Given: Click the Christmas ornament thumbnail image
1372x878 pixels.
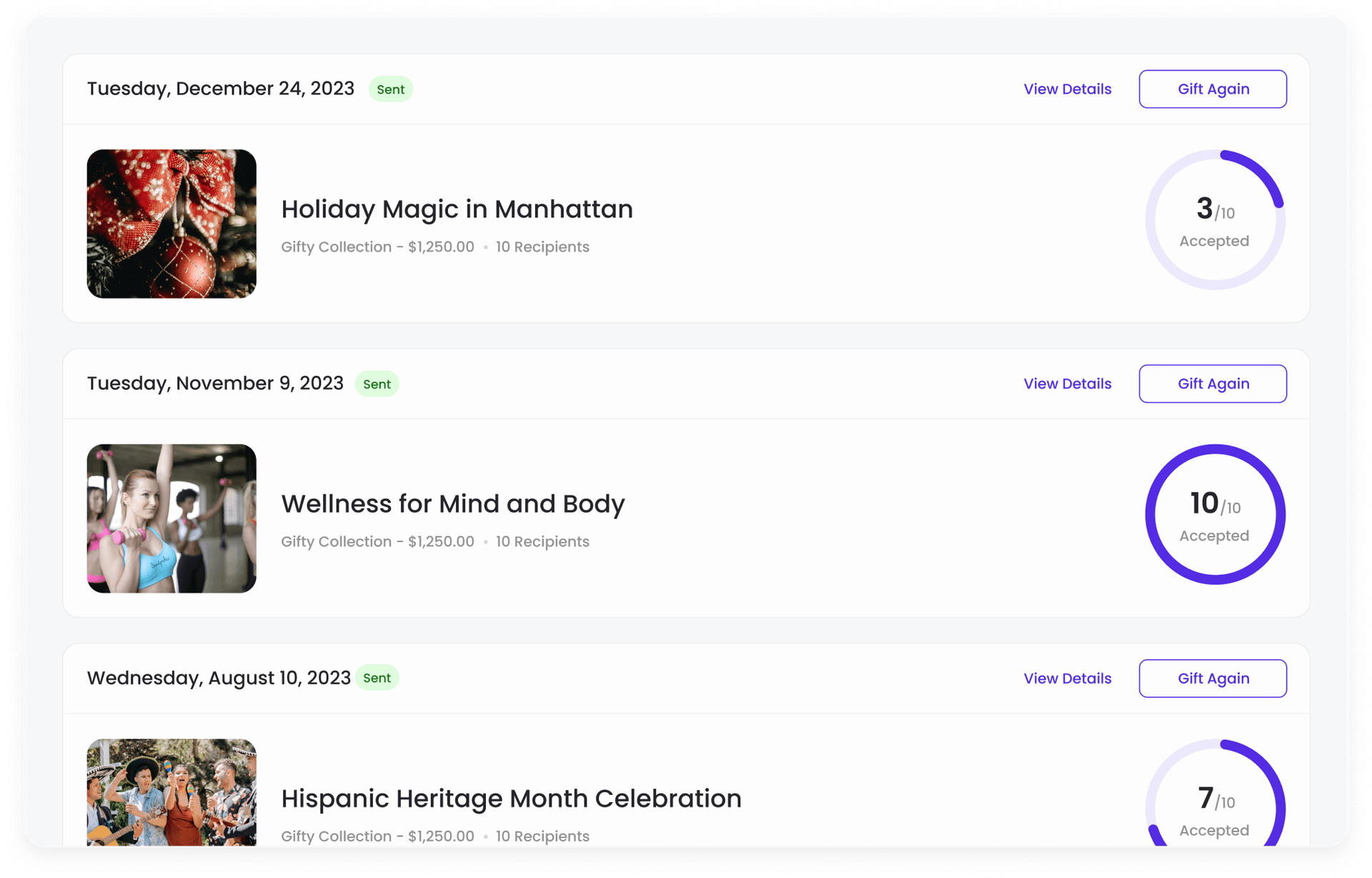Looking at the screenshot, I should (x=171, y=224).
